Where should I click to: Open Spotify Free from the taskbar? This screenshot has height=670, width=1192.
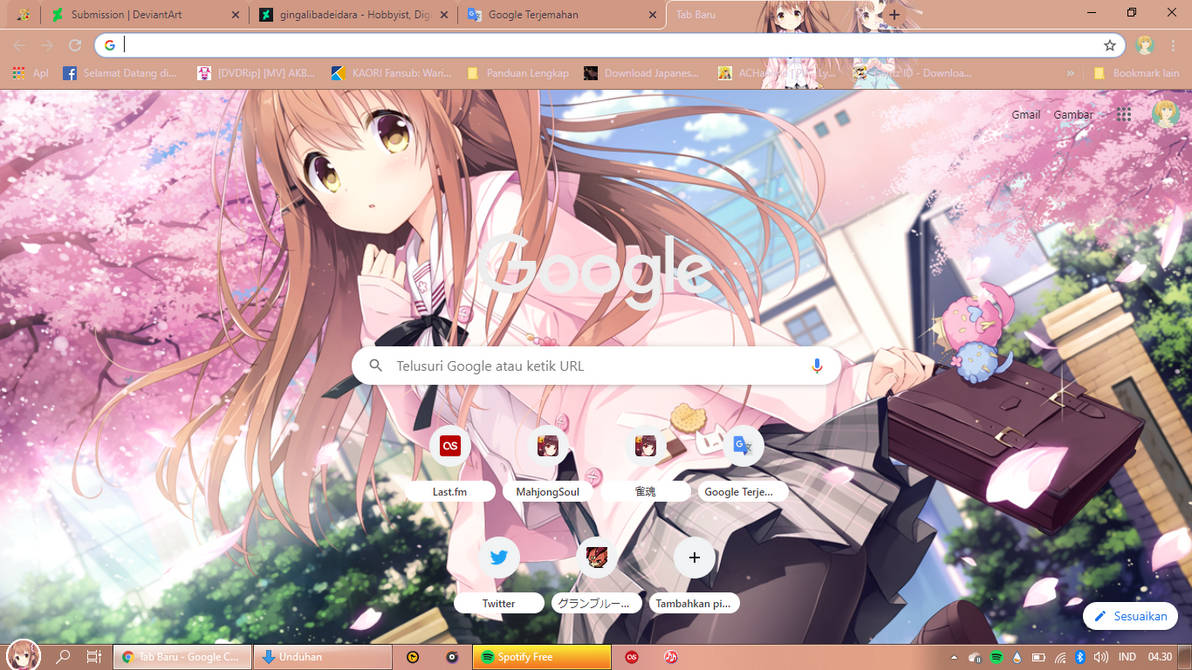540,657
